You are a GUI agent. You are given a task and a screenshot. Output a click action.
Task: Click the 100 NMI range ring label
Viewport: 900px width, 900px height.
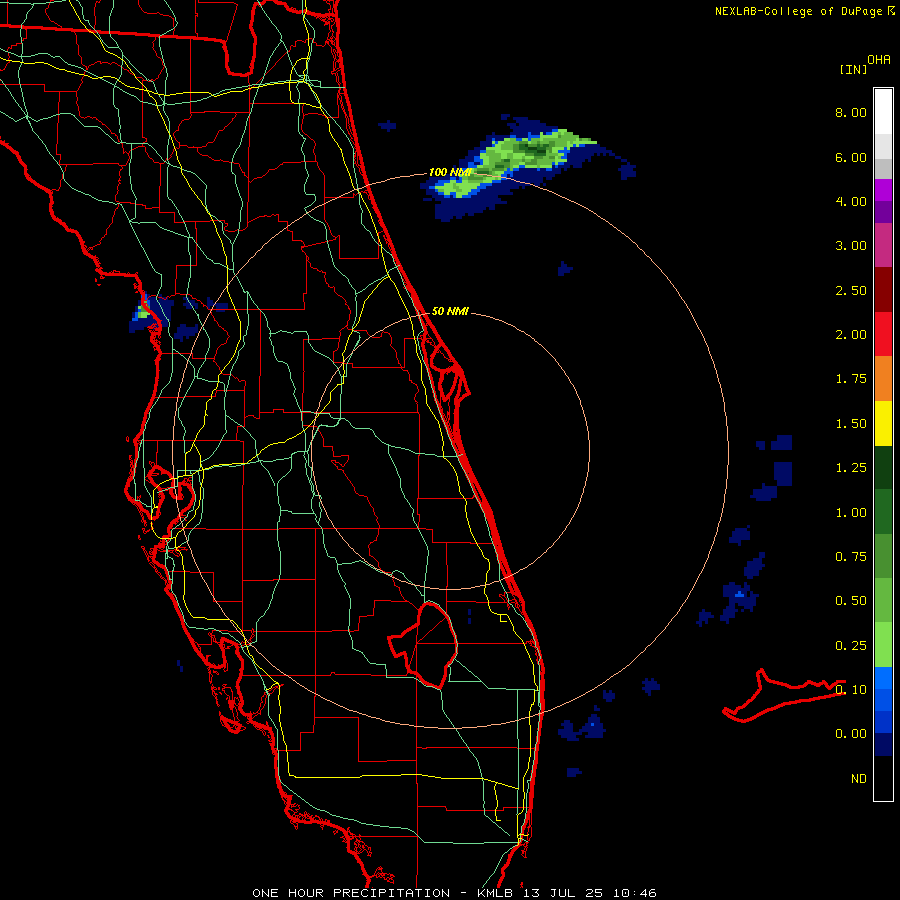pos(450,172)
